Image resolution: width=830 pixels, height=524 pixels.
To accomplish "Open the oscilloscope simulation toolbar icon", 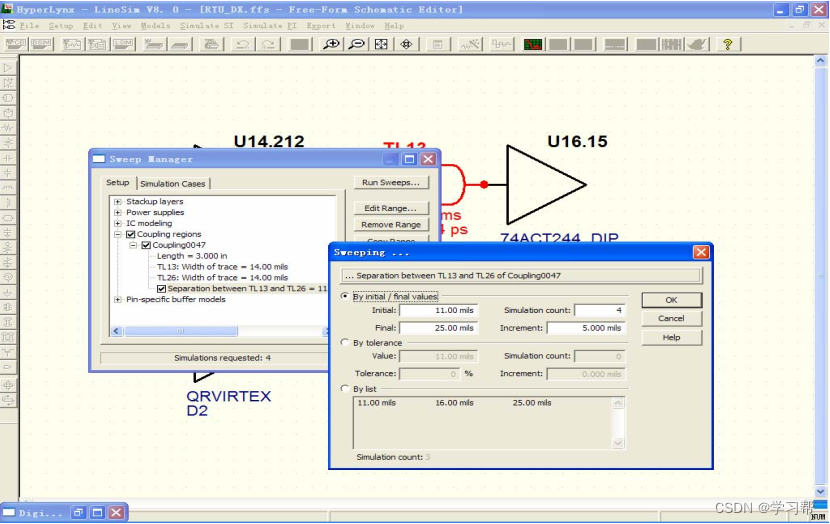I will (470, 44).
